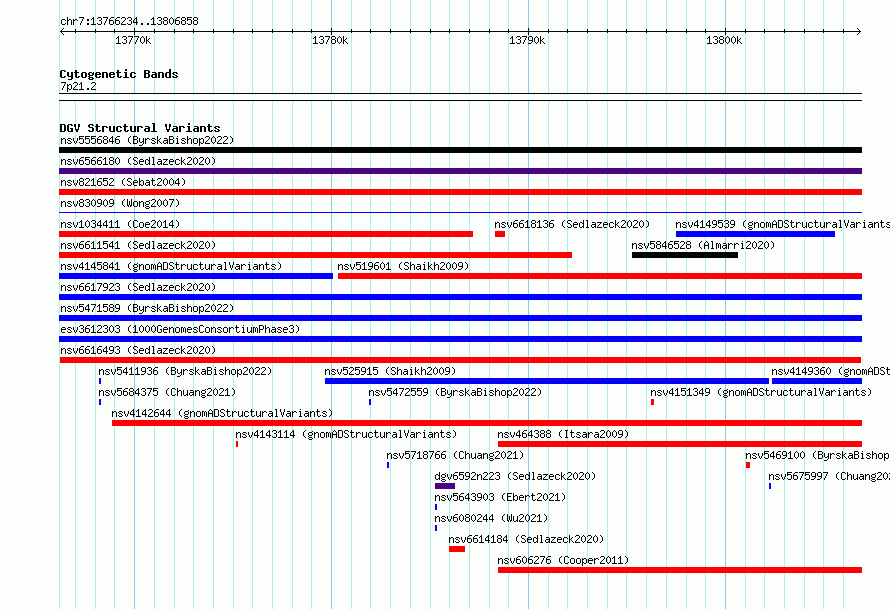The height and width of the screenshot is (609, 890).
Task: Click the left arrow of the ruler
Action: tap(62, 32)
